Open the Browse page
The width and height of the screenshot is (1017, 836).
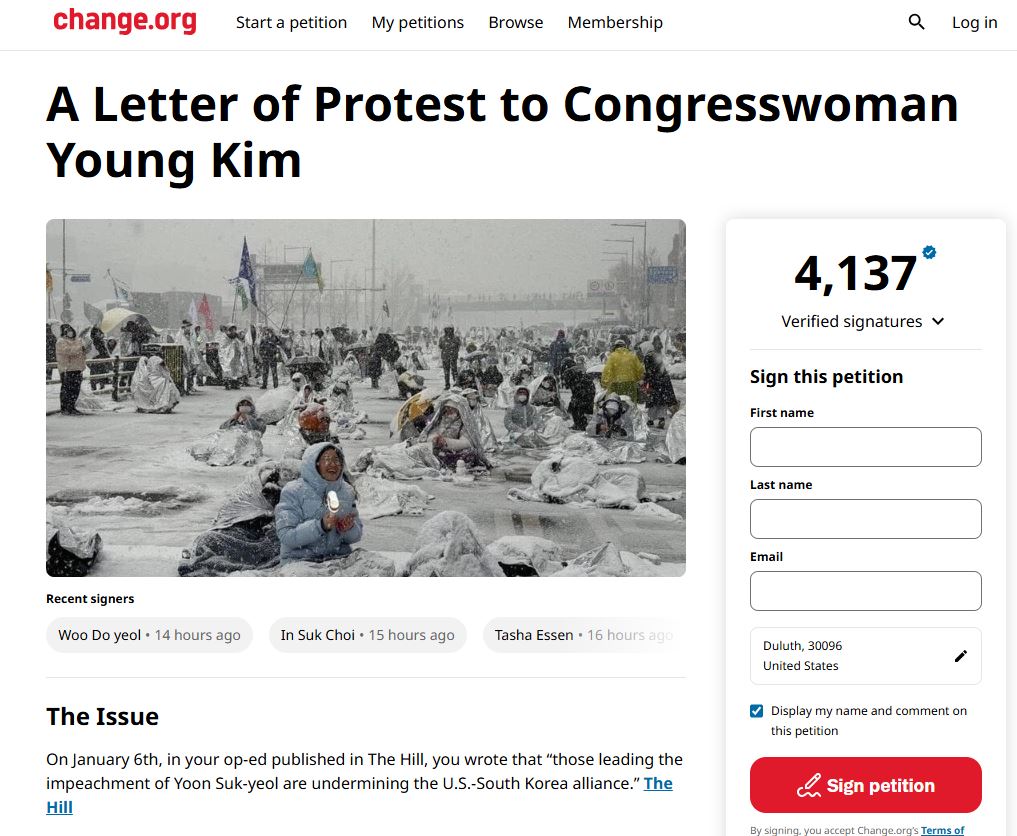(x=516, y=22)
